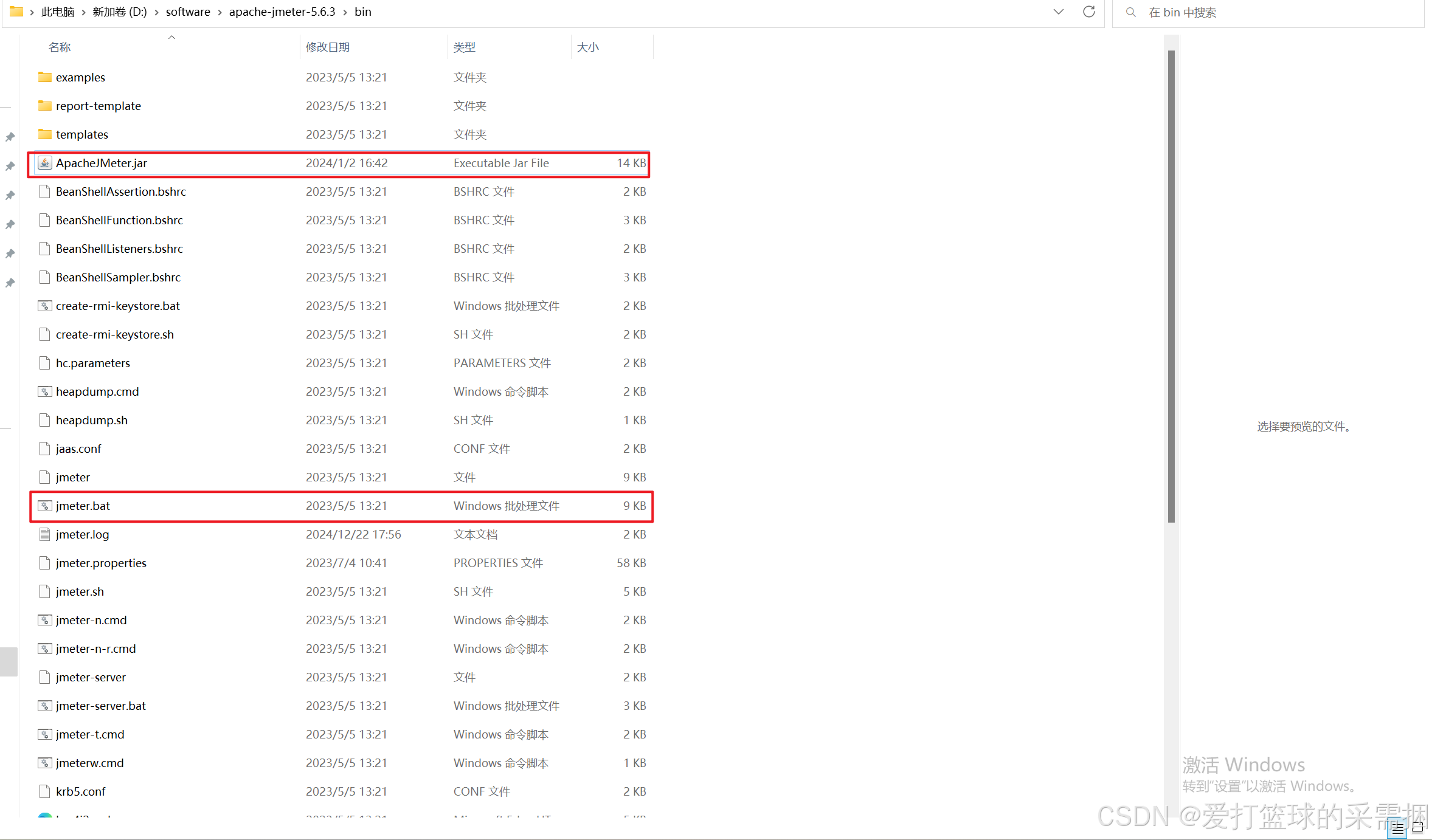Viewport: 1432px width, 840px height.
Task: Click the create-rmi-keystore.bat file icon
Action: pos(44,306)
